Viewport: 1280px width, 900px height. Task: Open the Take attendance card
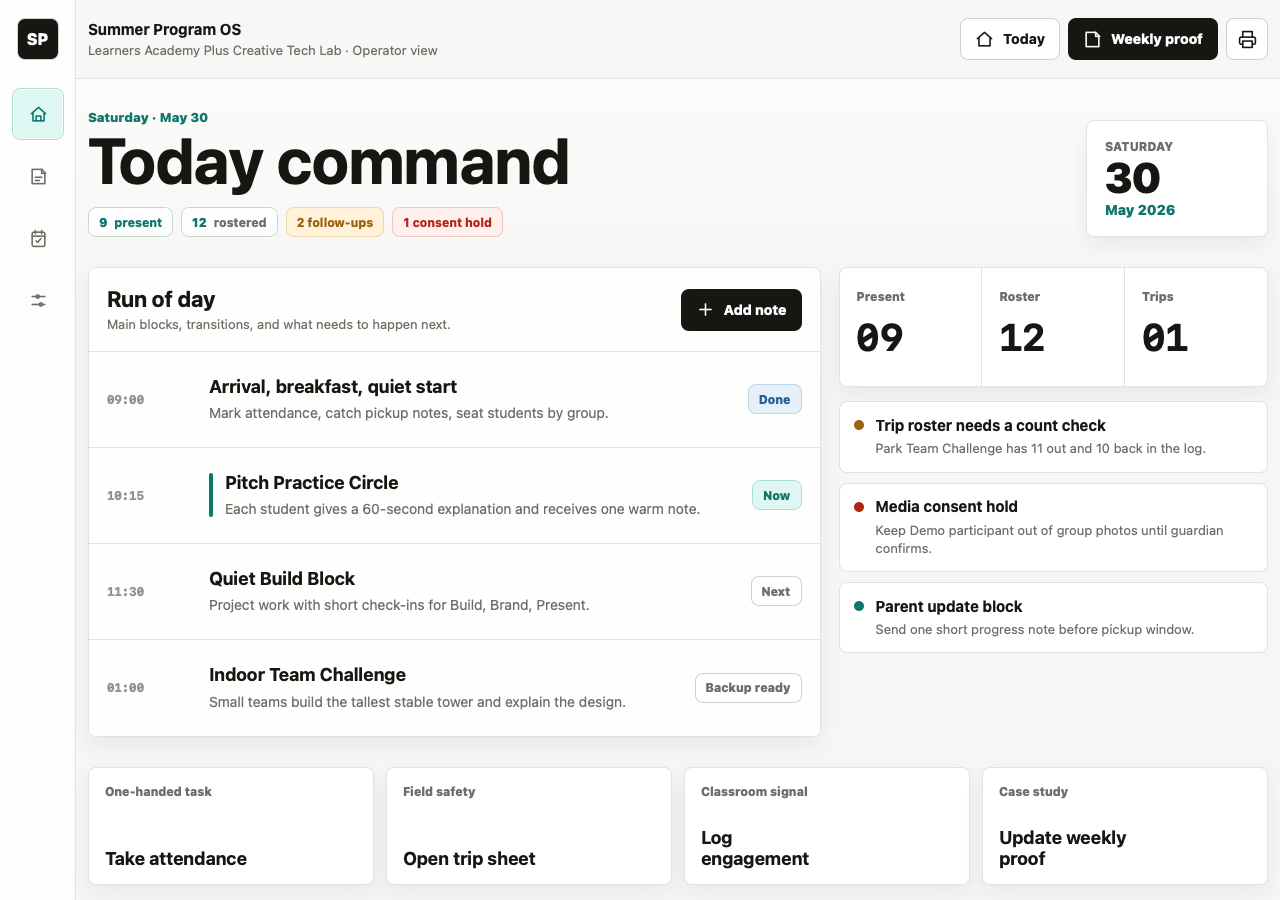pyautogui.click(x=231, y=826)
